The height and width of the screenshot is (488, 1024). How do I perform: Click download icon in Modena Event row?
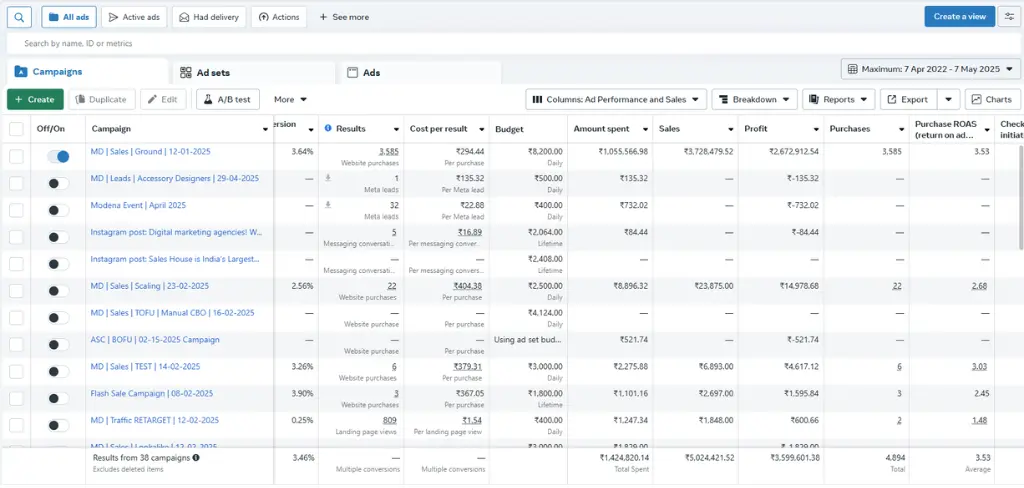pyautogui.click(x=328, y=204)
